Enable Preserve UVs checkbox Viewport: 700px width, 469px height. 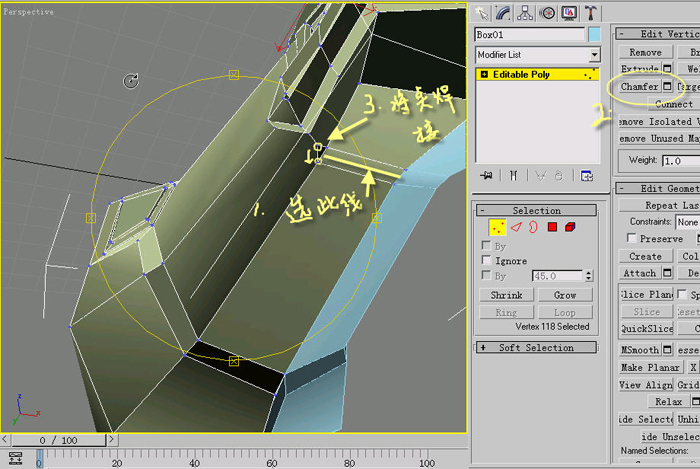(x=632, y=238)
